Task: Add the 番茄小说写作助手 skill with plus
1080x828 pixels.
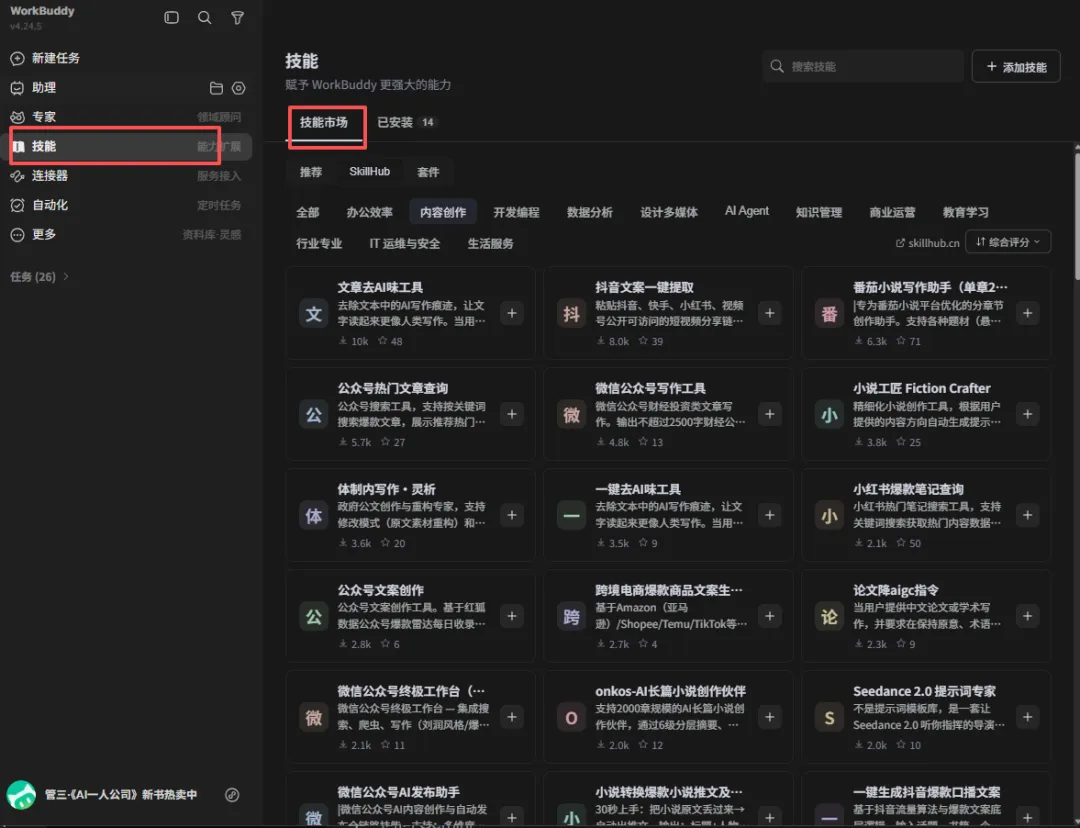Action: coord(1027,313)
